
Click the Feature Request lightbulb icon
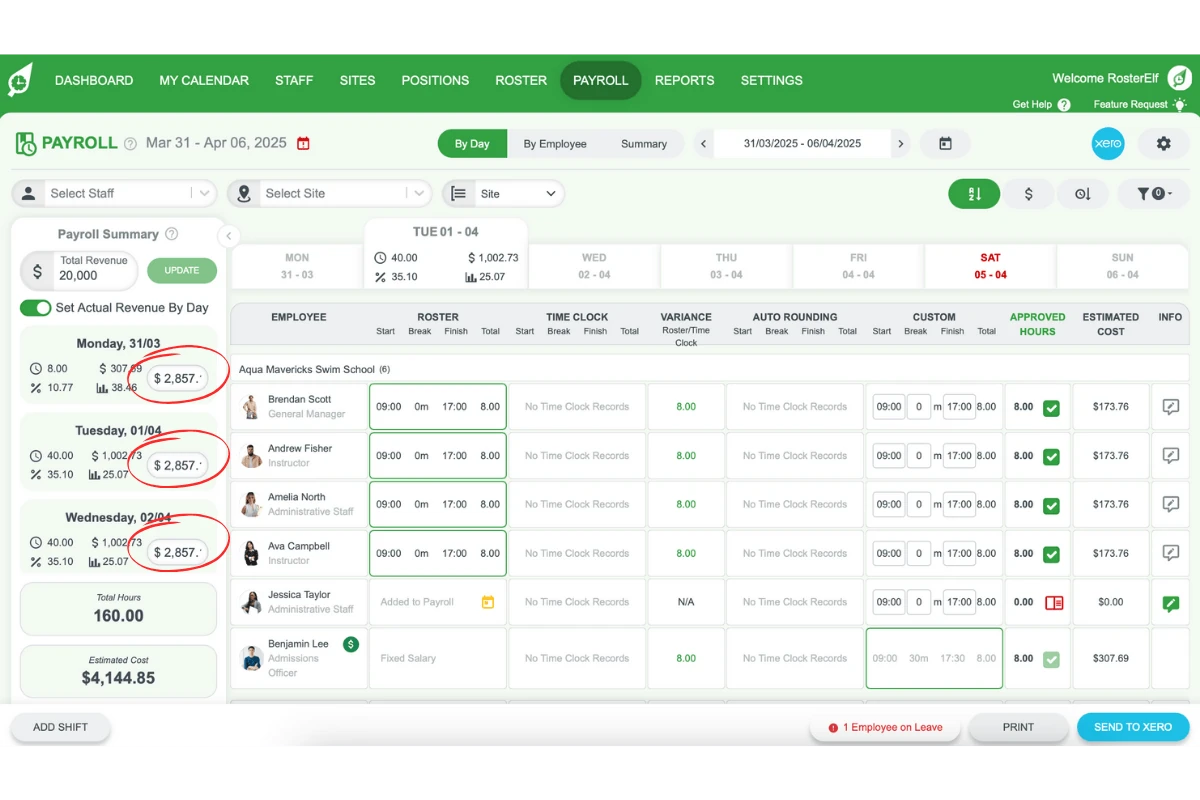[x=1180, y=104]
